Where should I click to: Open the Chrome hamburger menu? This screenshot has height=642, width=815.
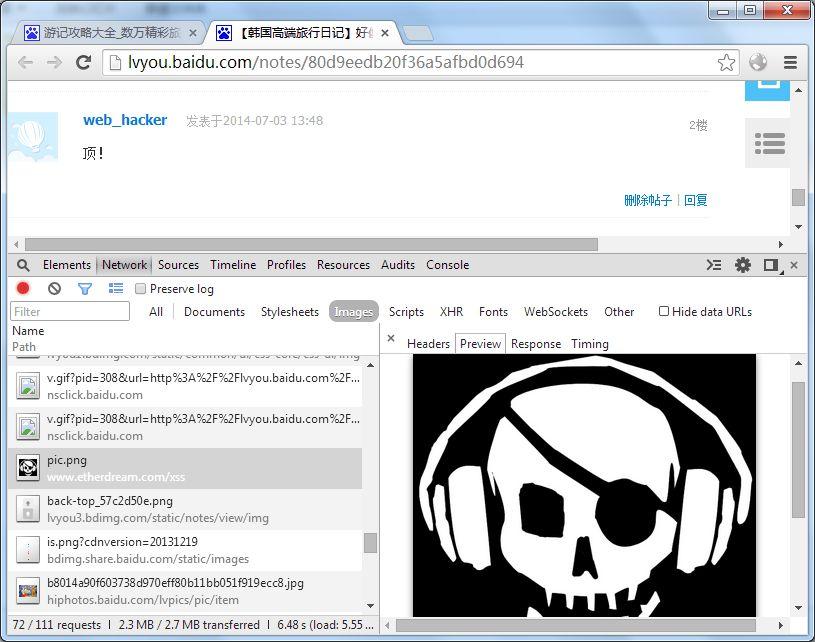(x=790, y=62)
